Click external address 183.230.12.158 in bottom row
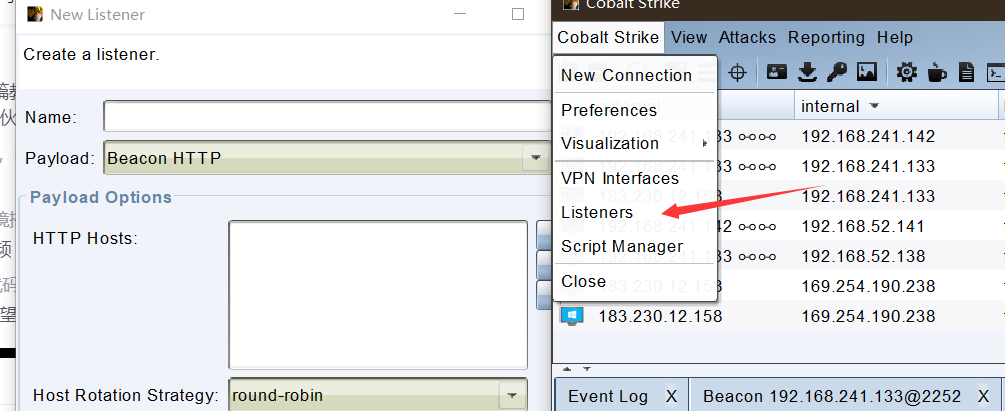This screenshot has height=411, width=1005. 660,316
